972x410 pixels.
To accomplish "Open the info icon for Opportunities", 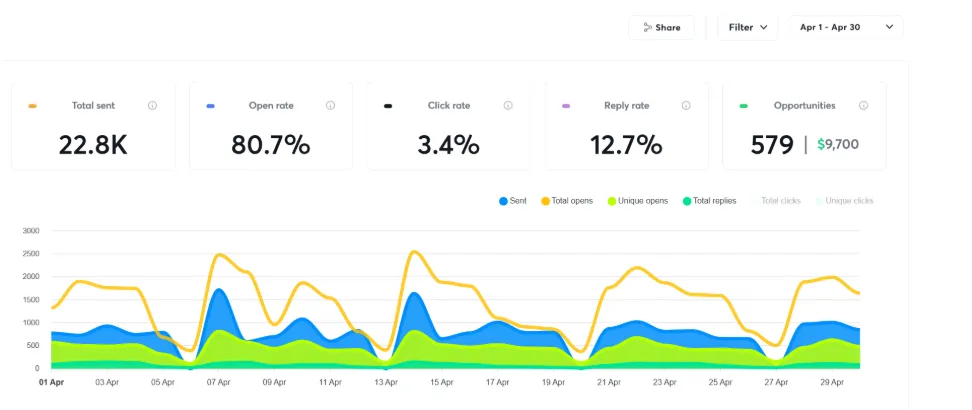I will (864, 105).
